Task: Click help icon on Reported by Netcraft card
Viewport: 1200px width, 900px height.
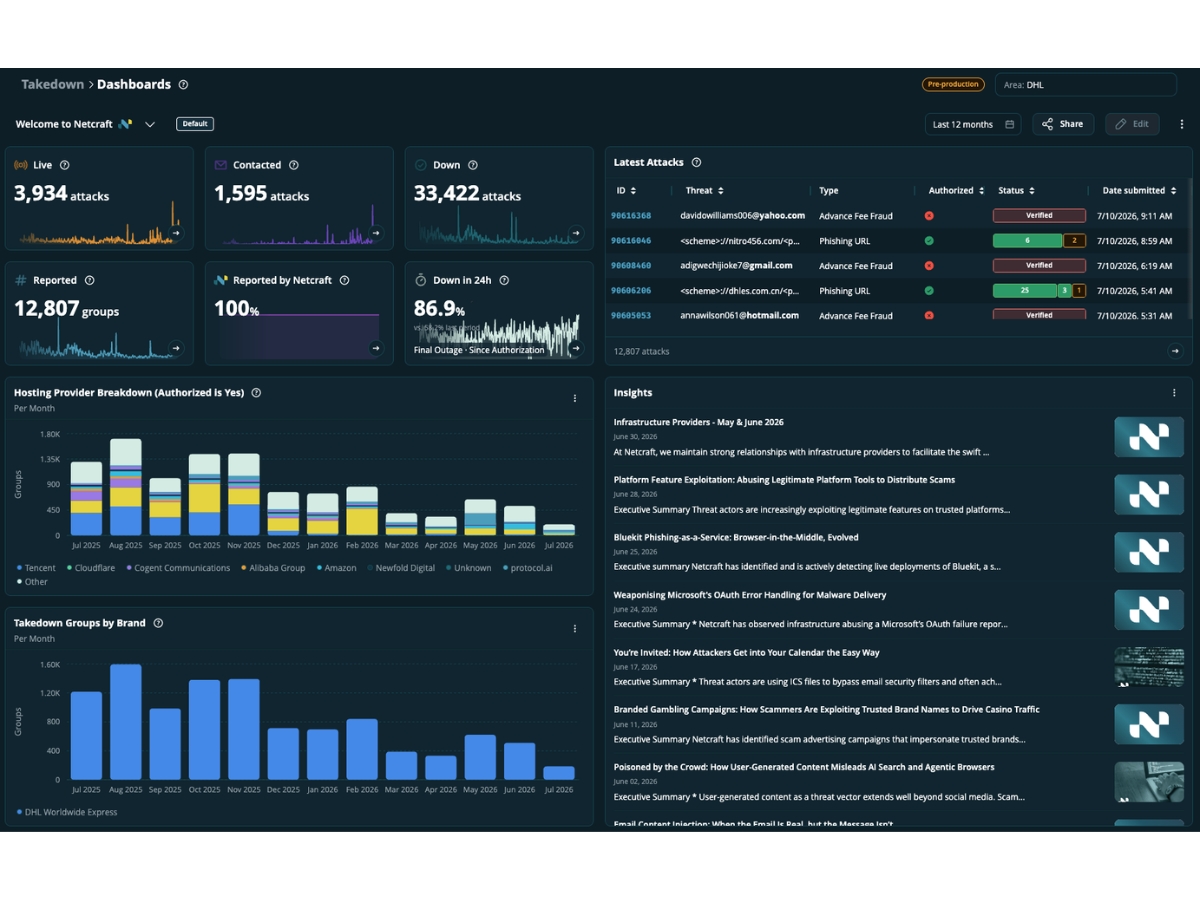Action: point(345,281)
